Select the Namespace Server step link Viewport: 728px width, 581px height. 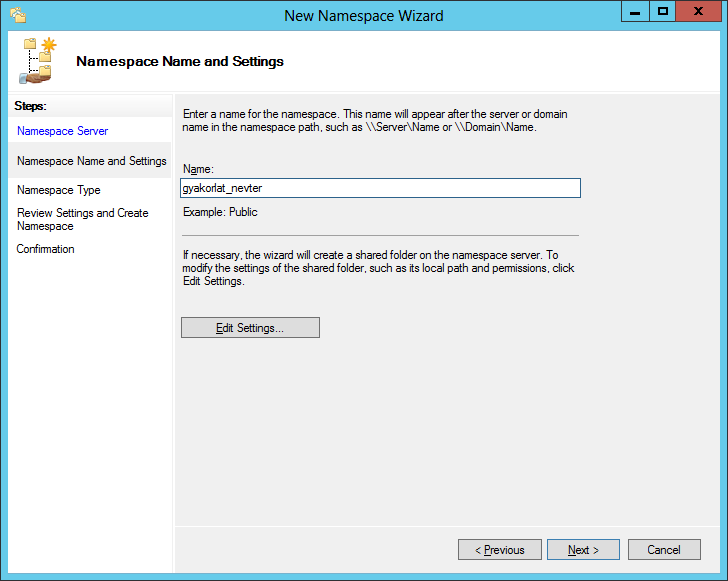point(62,131)
